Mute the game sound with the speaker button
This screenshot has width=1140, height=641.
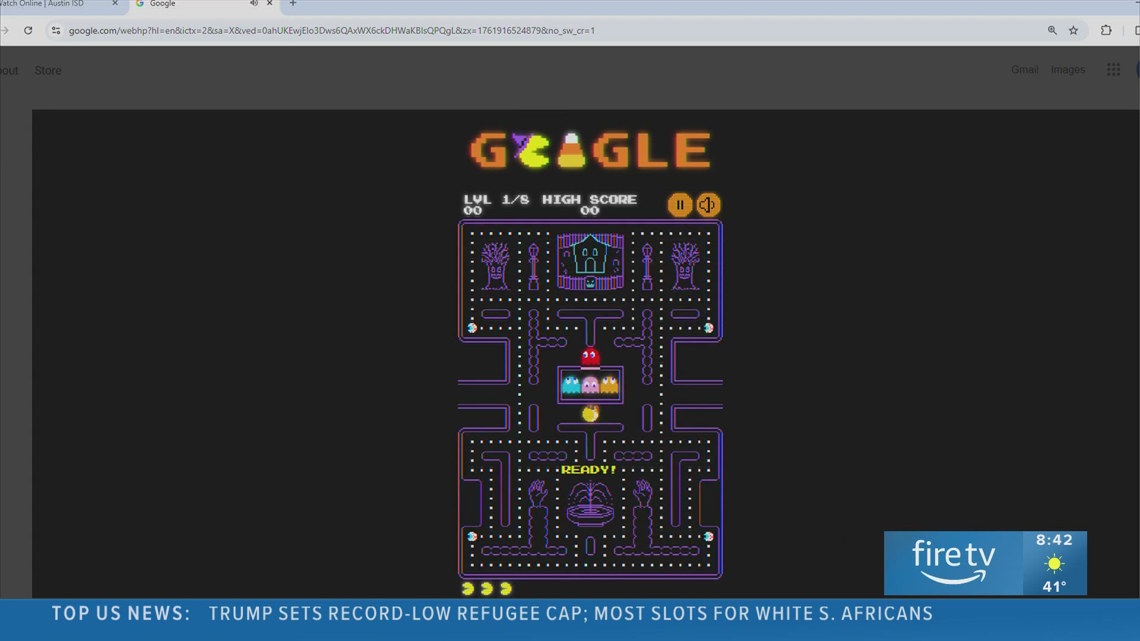click(709, 204)
